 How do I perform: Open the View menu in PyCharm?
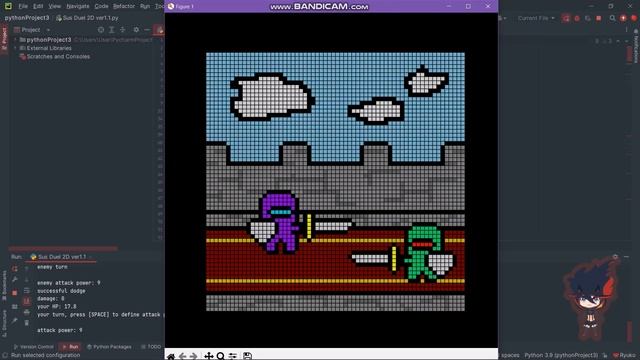54,6
